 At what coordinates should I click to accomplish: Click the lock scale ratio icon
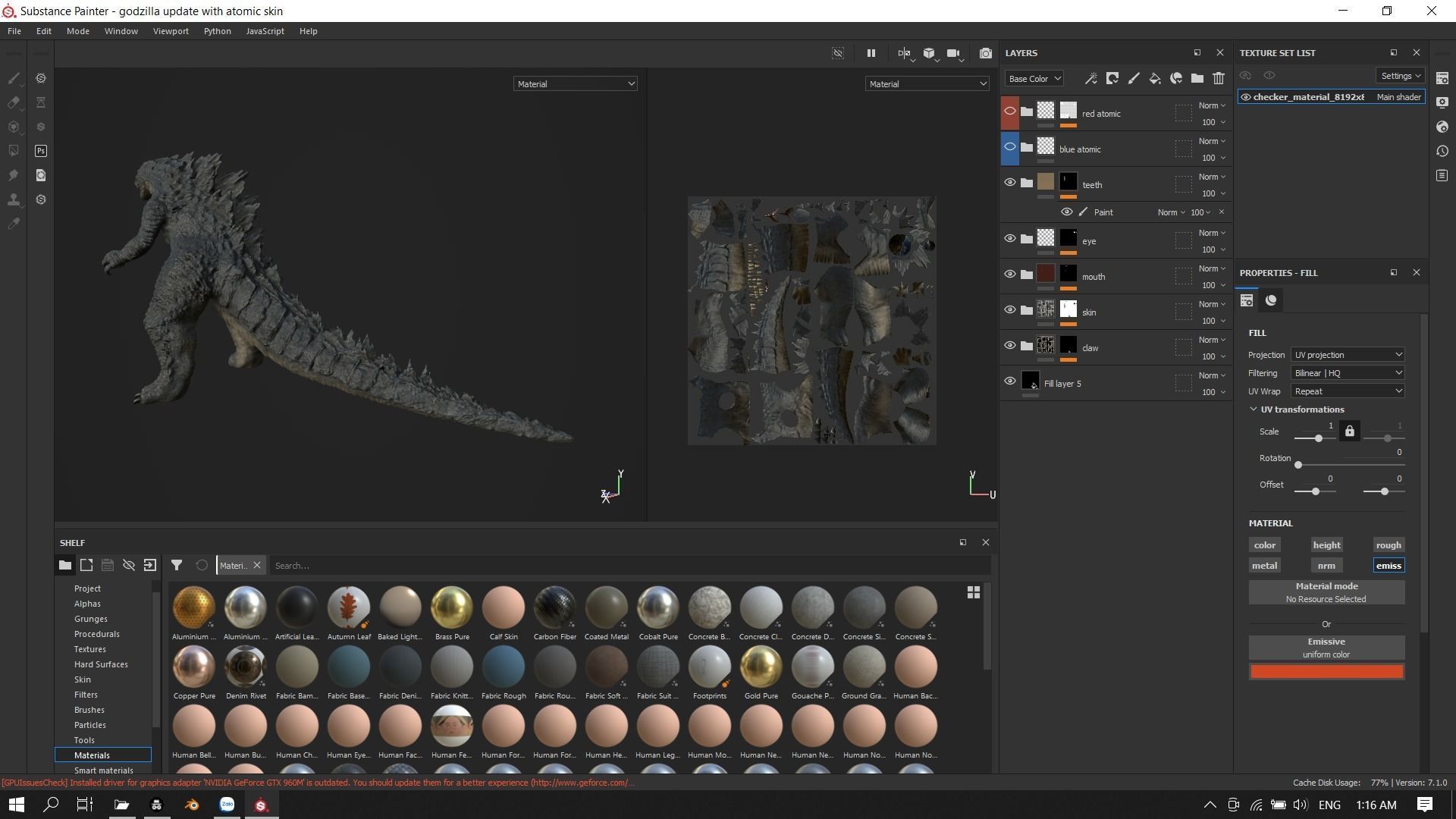[x=1349, y=431]
